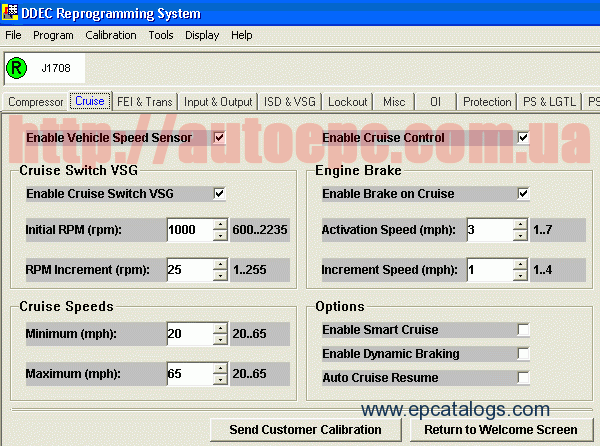600x446 pixels.
Task: Click the 600..2235 range text
Action: (x=260, y=230)
